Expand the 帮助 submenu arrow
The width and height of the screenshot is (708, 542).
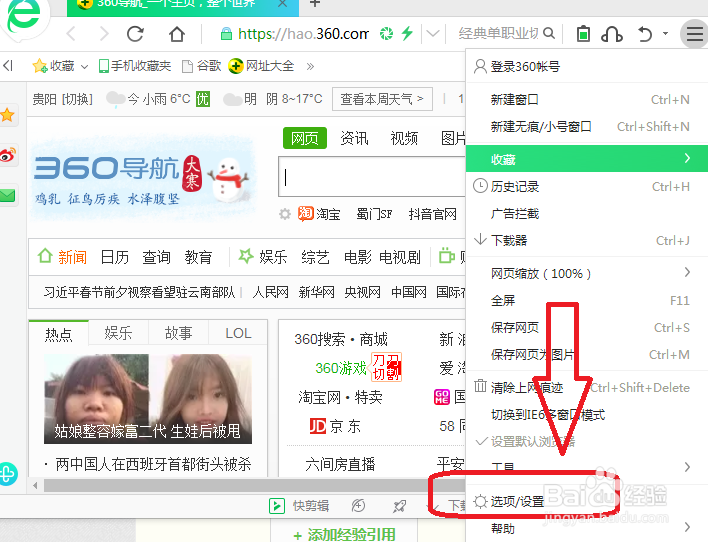click(687, 527)
